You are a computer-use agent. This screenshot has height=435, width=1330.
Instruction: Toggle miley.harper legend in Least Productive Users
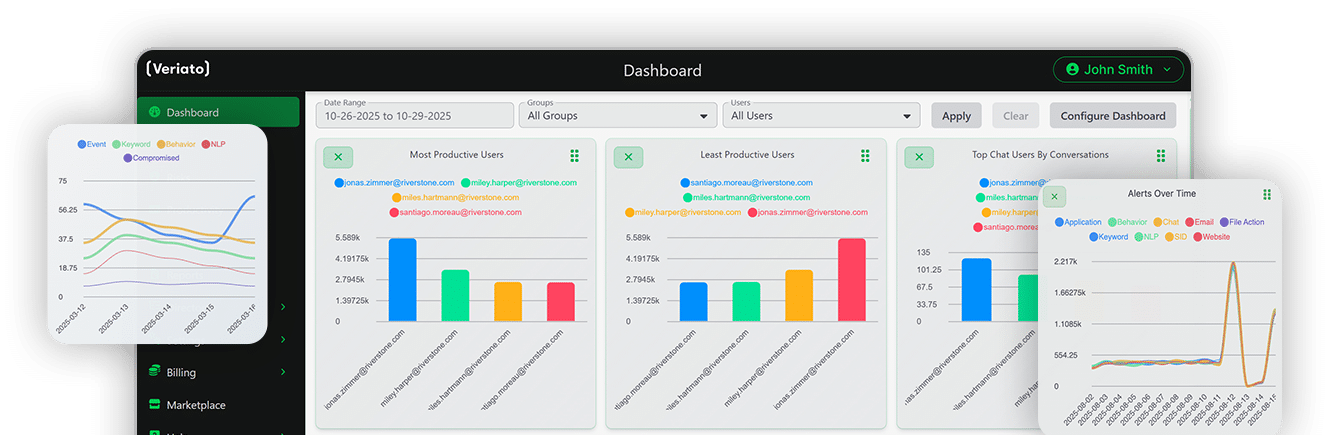click(x=683, y=213)
